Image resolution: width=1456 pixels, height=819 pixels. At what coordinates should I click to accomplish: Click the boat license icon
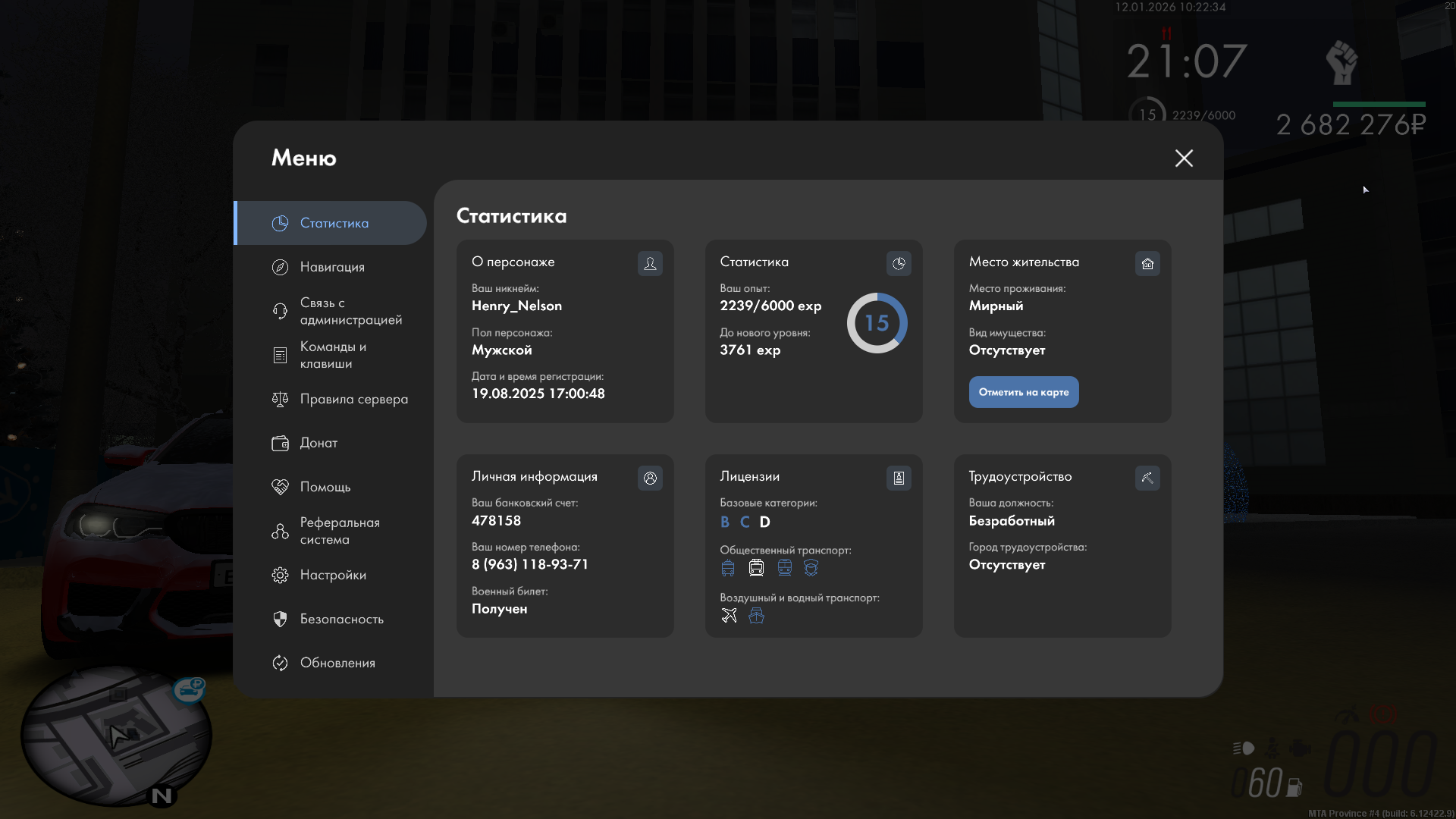coord(756,616)
